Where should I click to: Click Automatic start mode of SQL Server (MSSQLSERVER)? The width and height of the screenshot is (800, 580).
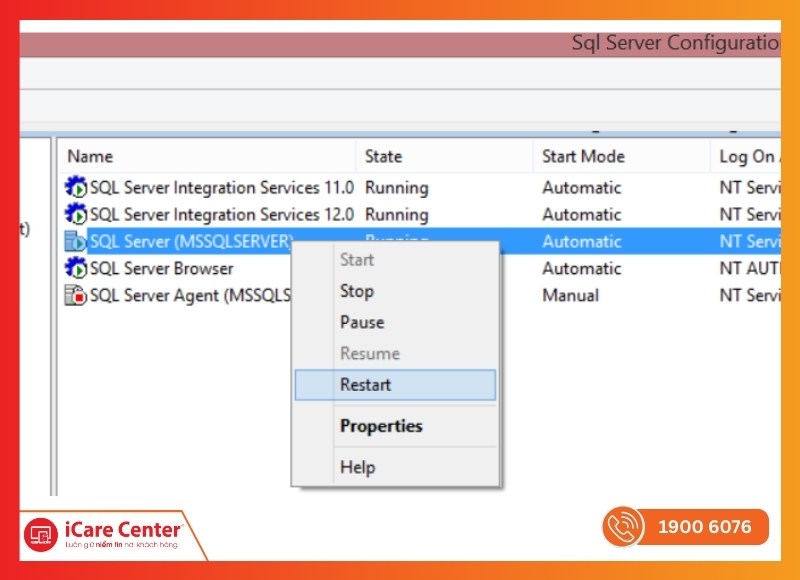pyautogui.click(x=582, y=241)
